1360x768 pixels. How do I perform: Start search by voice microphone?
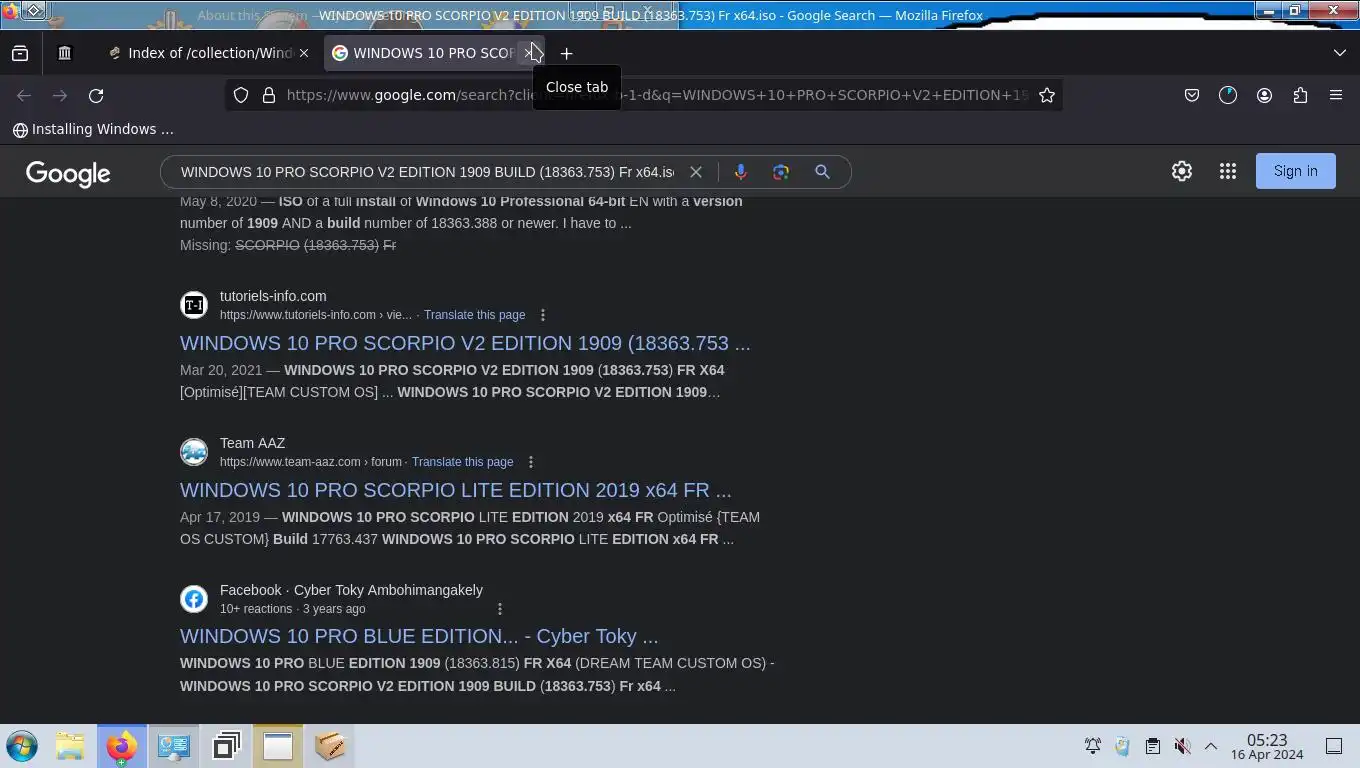pyautogui.click(x=741, y=172)
